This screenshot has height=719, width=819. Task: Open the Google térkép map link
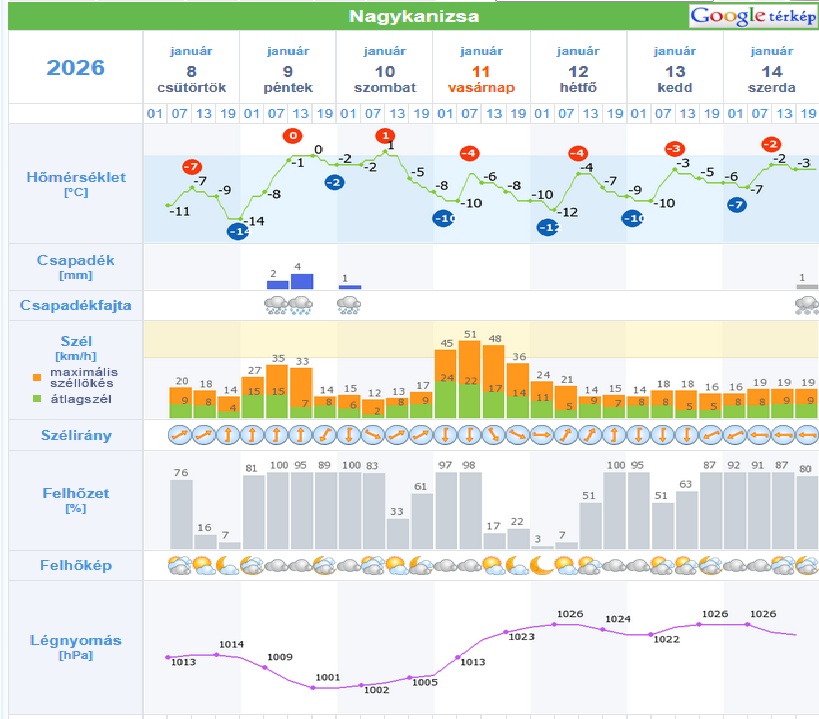(x=752, y=17)
